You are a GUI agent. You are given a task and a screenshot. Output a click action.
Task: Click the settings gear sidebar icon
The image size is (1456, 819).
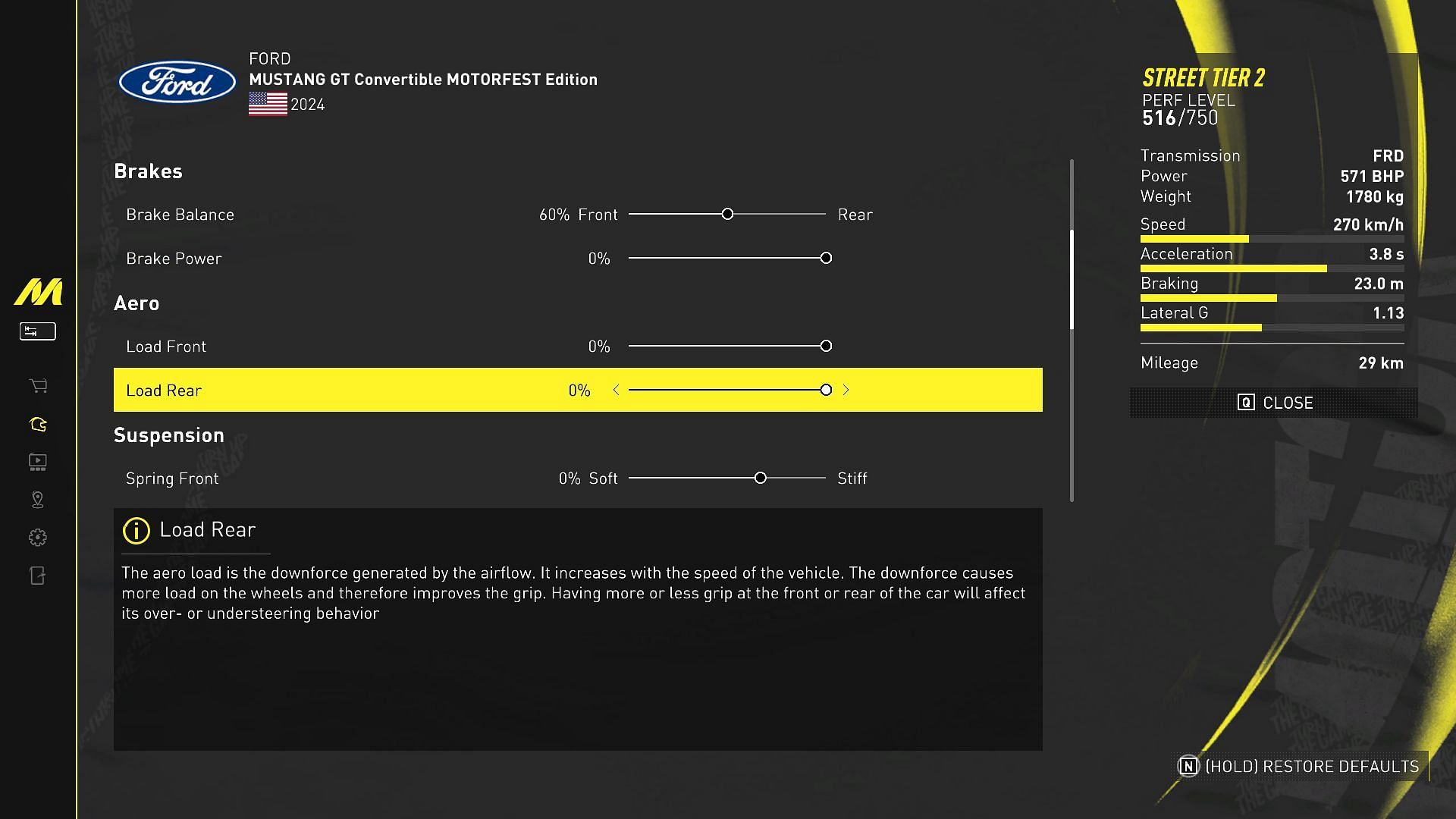(37, 537)
